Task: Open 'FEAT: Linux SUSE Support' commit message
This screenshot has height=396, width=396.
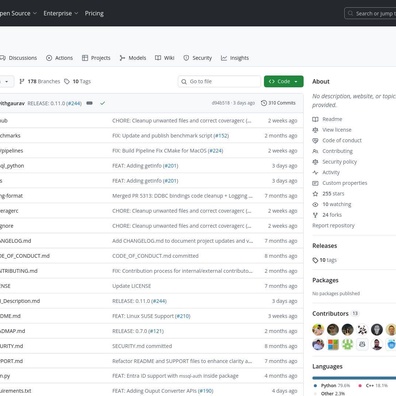Action: pos(143,316)
